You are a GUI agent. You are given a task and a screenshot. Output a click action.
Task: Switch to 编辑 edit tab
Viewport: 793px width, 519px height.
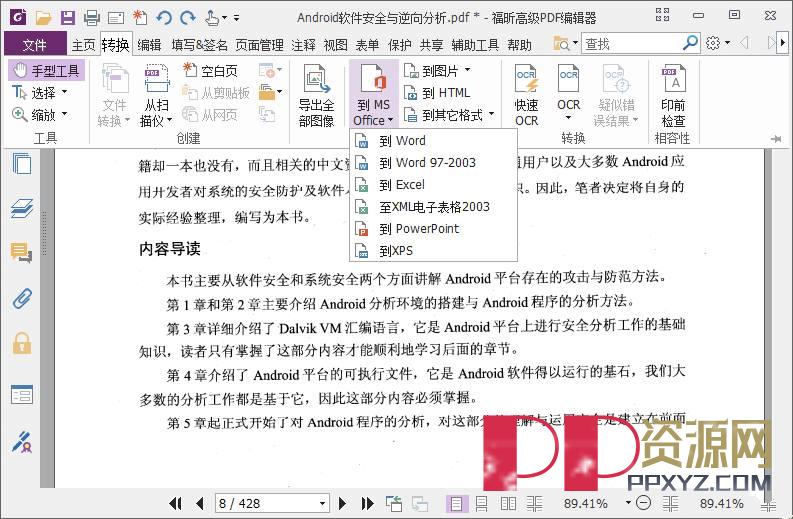coord(149,45)
